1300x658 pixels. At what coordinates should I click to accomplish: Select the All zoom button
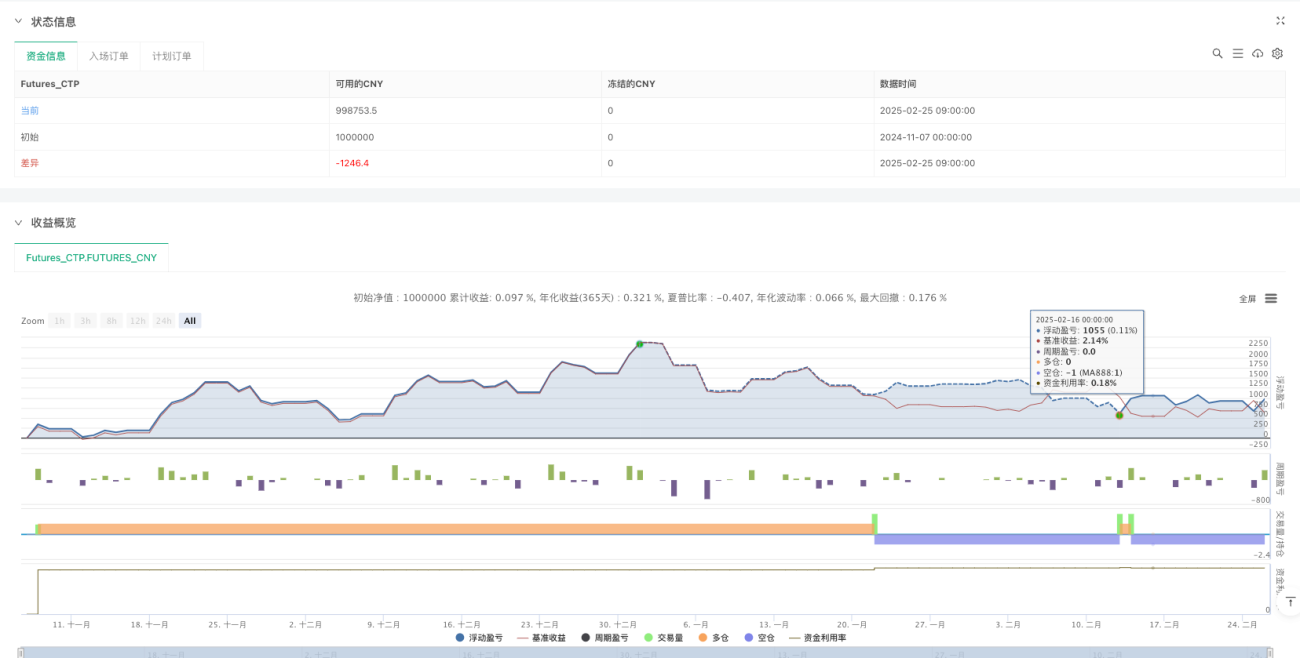click(x=190, y=321)
